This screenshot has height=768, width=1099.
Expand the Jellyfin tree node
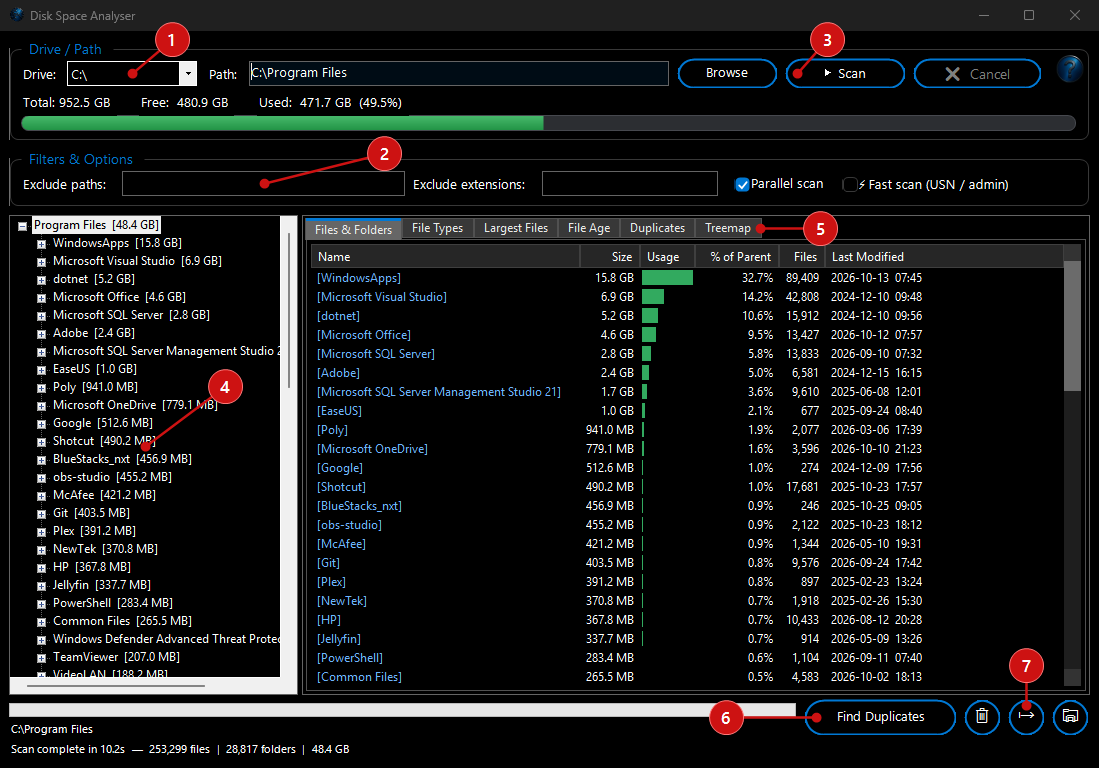coord(41,586)
